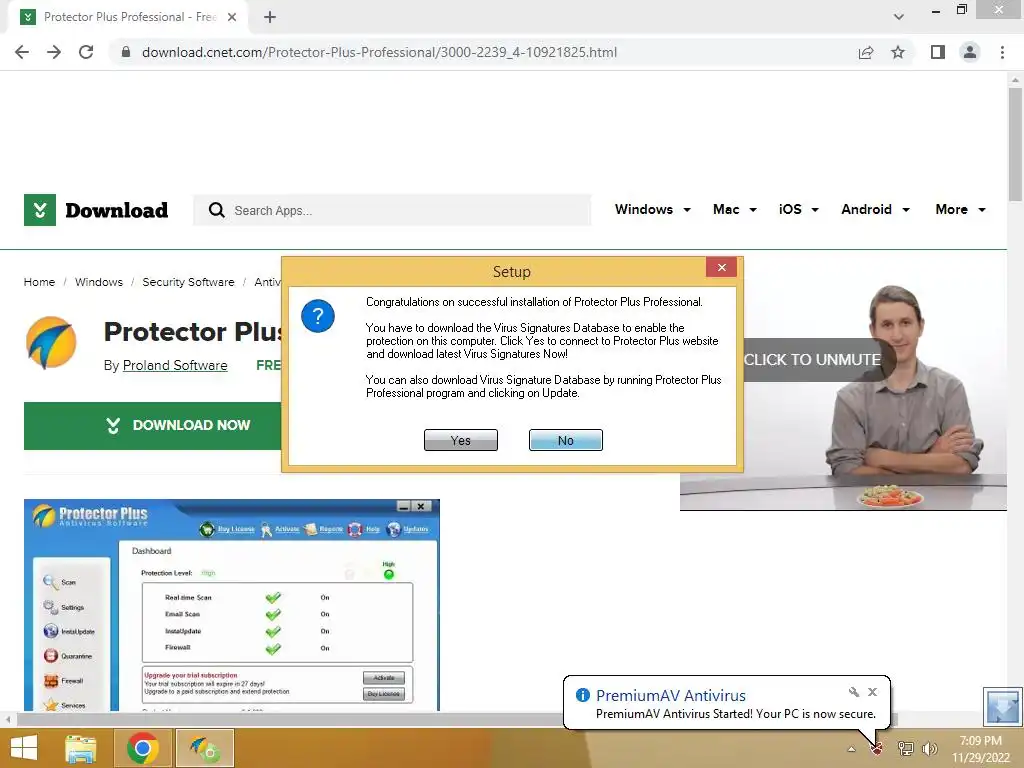Viewport: 1024px width, 768px height.
Task: Open the Protector Plus dashboard screenshot
Action: click(x=232, y=605)
